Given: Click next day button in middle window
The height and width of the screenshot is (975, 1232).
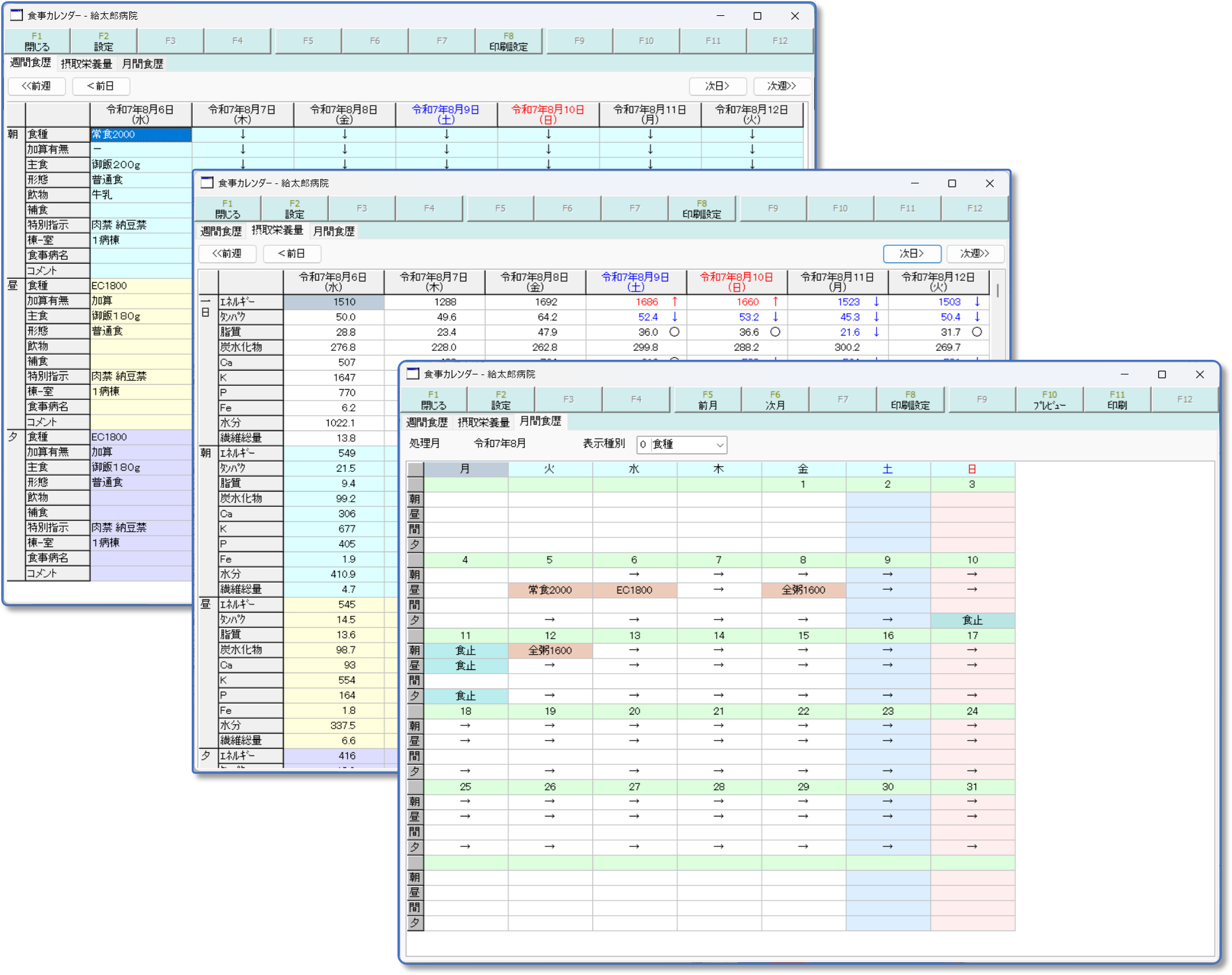Looking at the screenshot, I should (912, 253).
